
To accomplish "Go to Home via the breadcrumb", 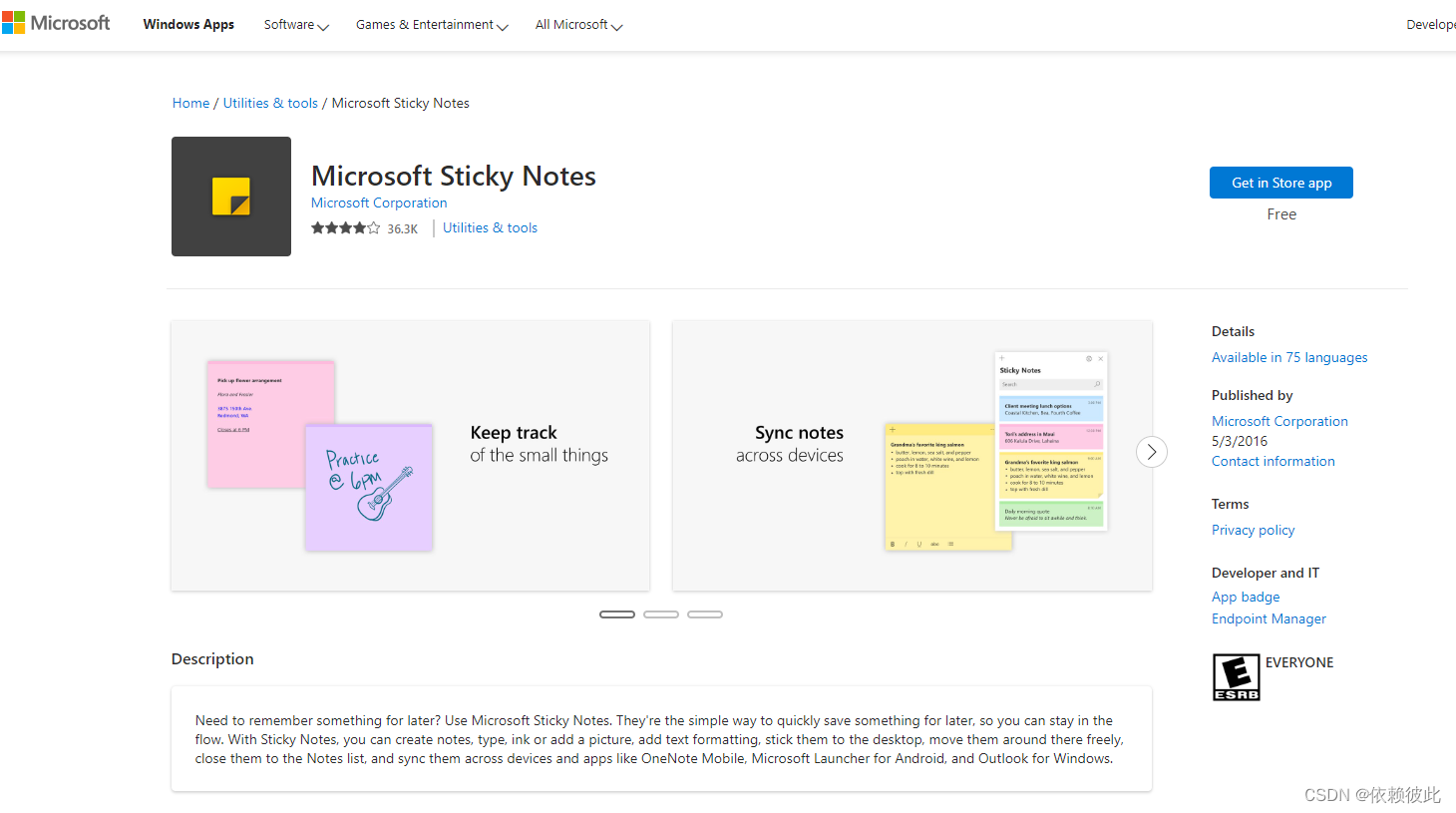I will tap(190, 103).
